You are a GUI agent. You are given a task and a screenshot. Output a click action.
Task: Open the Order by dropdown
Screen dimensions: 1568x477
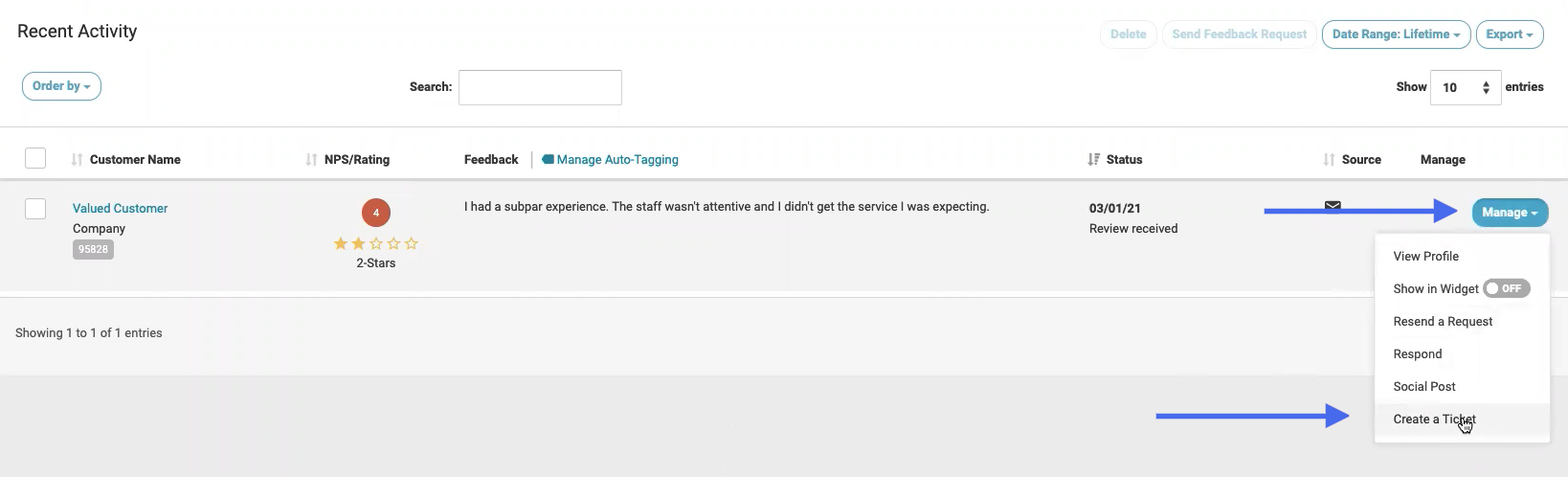(x=61, y=86)
